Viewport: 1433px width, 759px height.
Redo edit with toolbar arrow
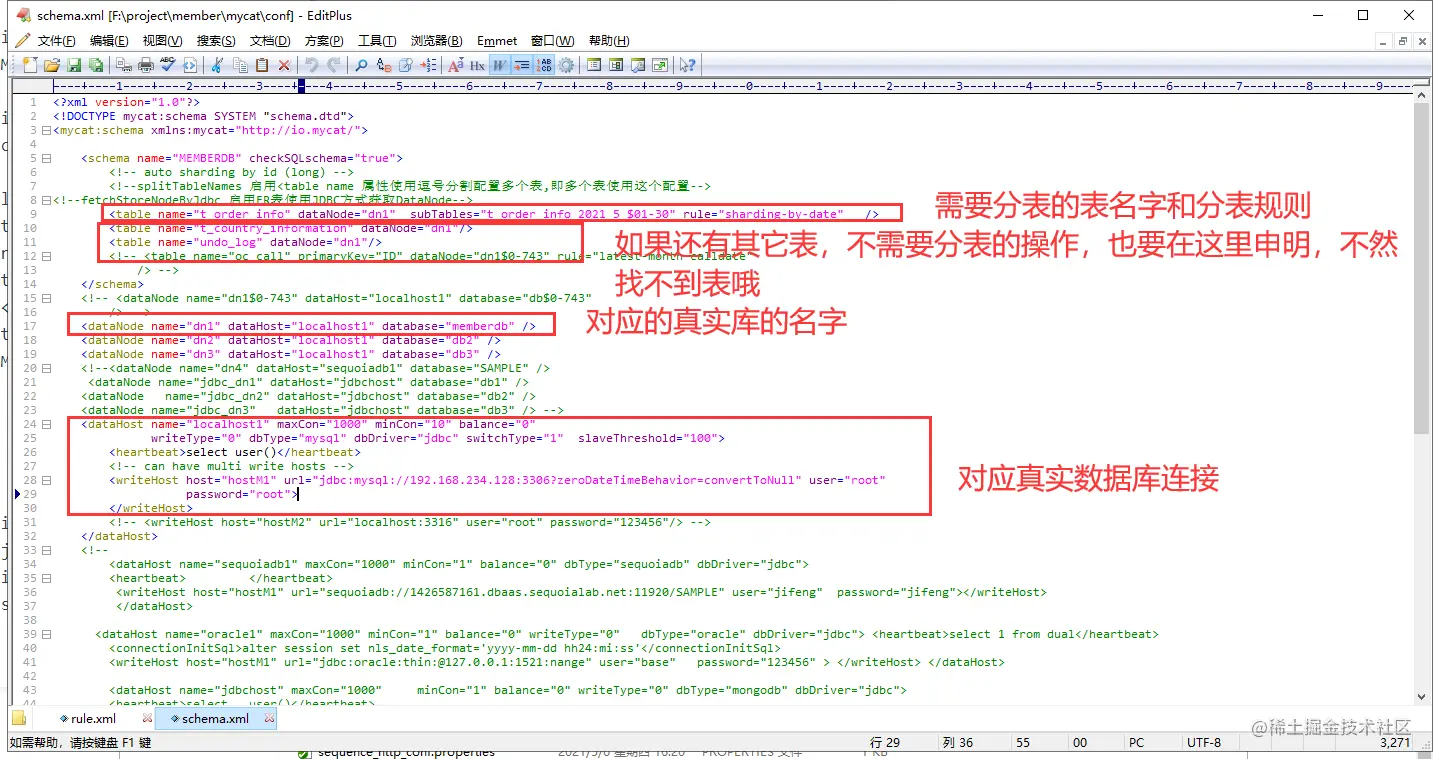[334, 65]
